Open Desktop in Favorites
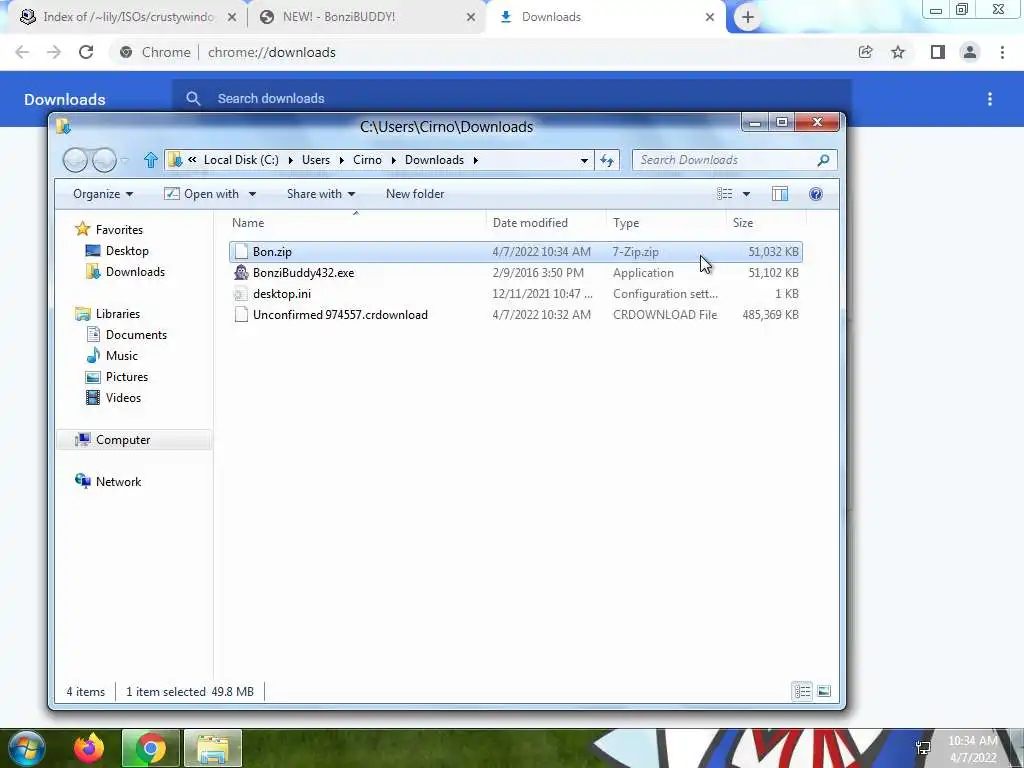 (117, 251)
